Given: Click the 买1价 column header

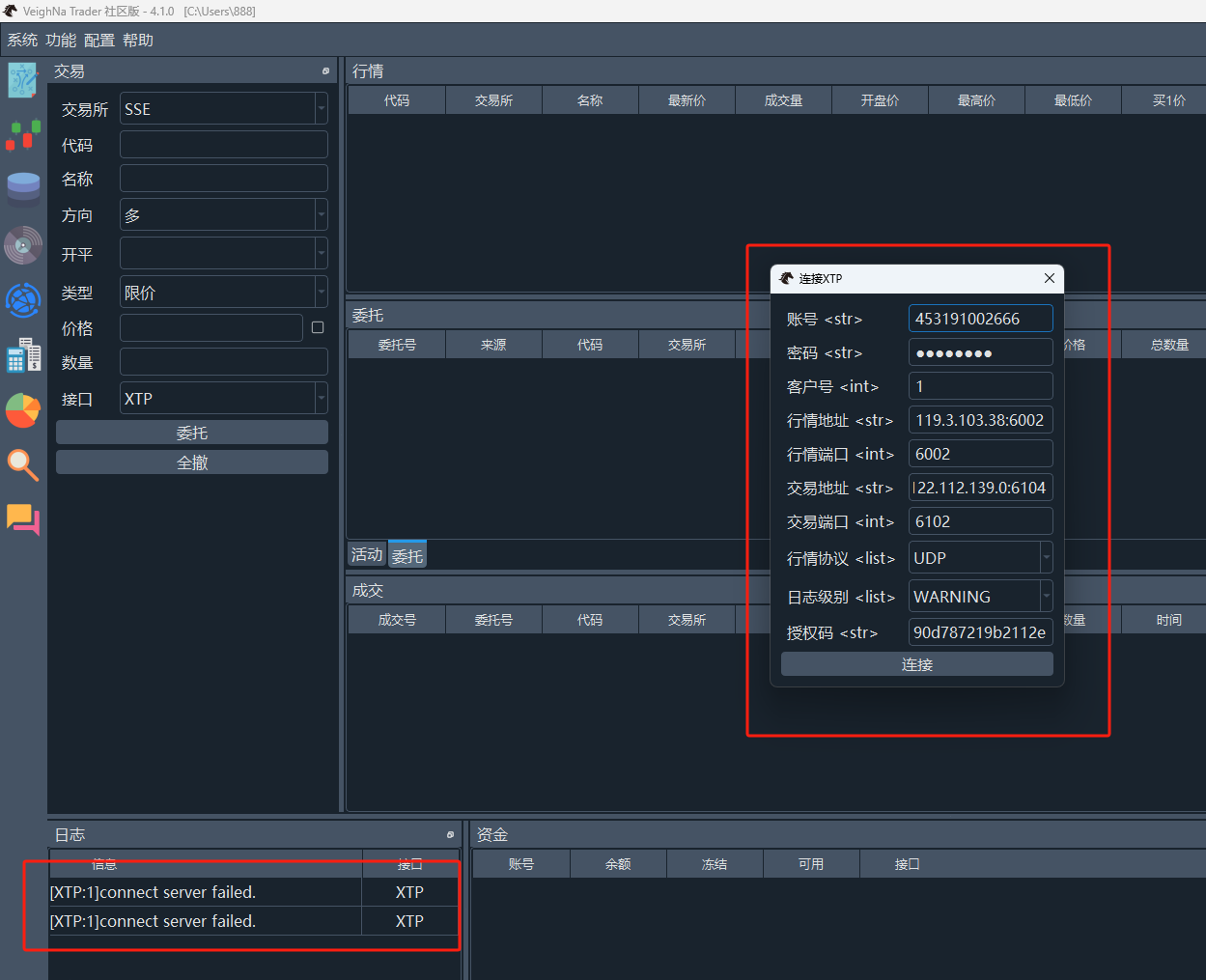Looking at the screenshot, I should pos(1164,100).
